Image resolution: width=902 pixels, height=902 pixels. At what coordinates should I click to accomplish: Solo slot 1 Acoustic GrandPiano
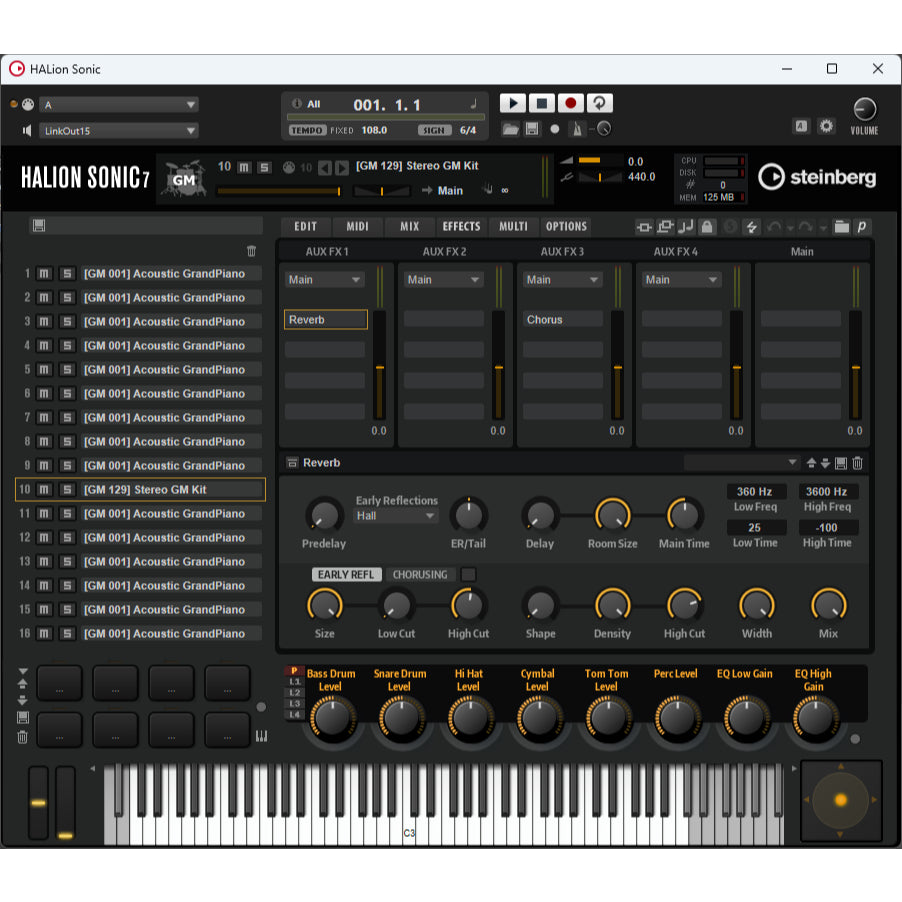pyautogui.click(x=65, y=273)
